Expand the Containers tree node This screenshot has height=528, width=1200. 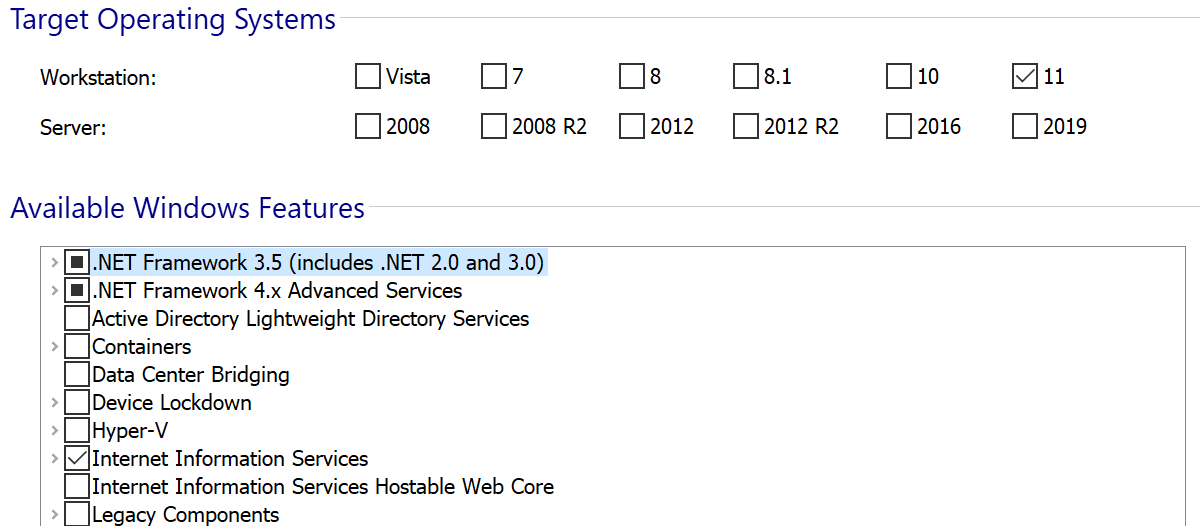click(54, 347)
